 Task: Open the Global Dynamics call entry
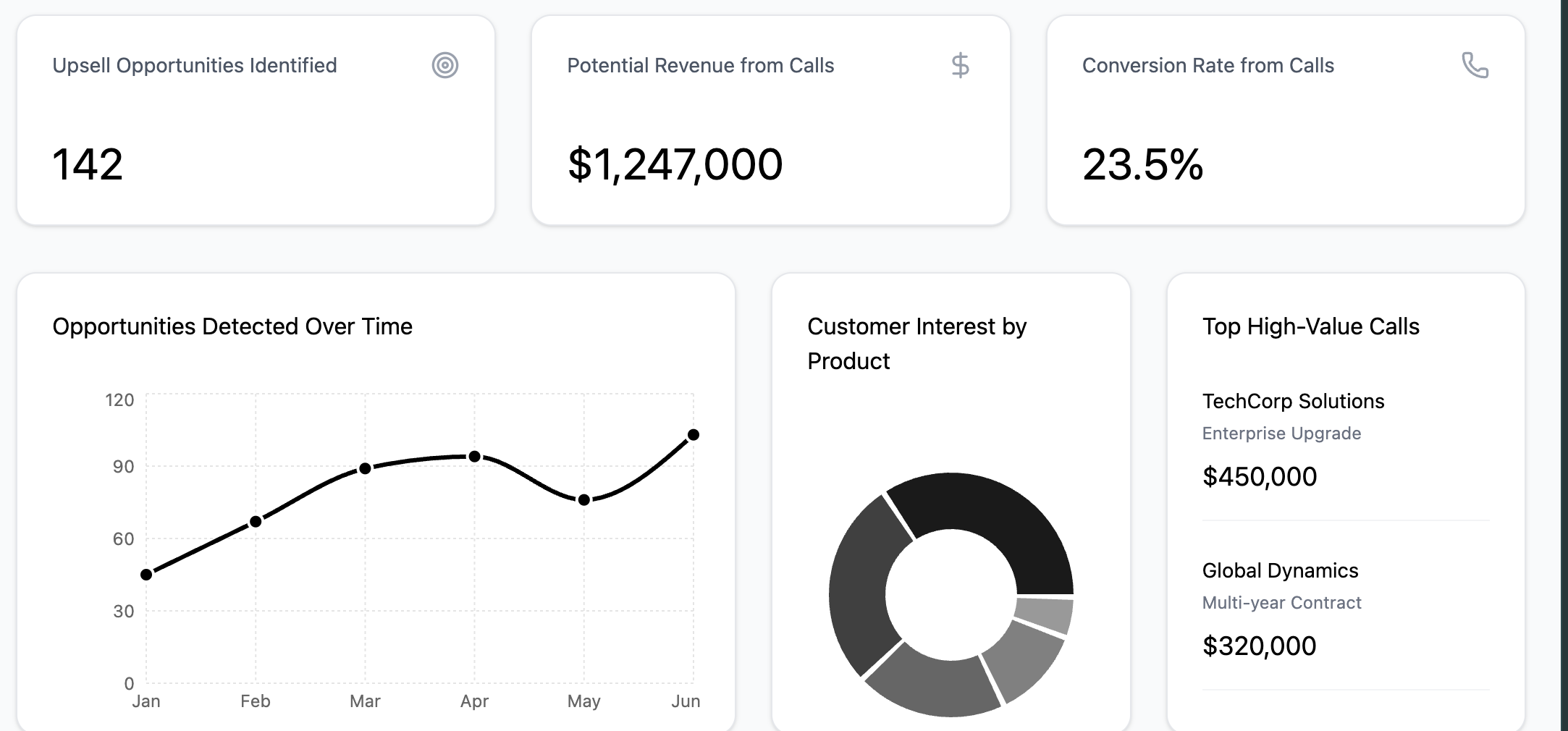[1280, 570]
